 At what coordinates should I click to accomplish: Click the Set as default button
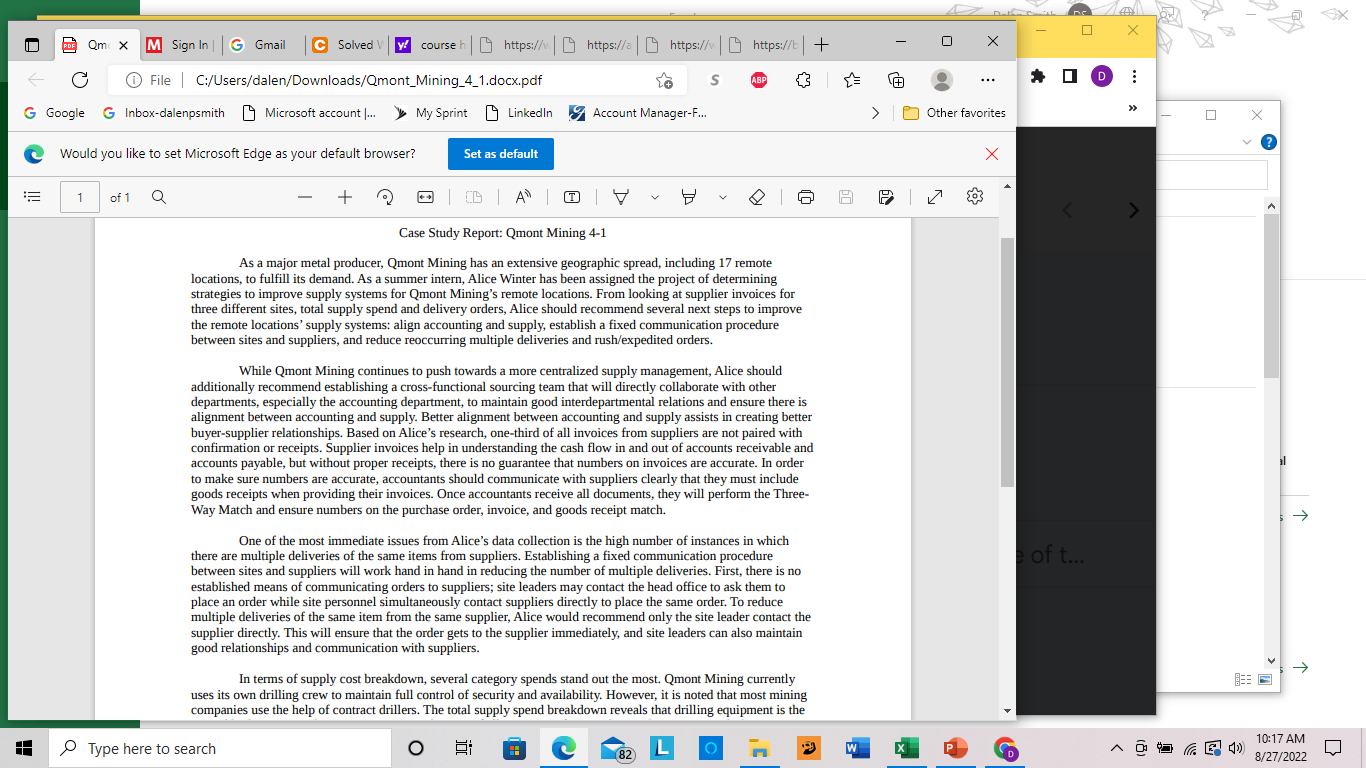click(x=501, y=154)
